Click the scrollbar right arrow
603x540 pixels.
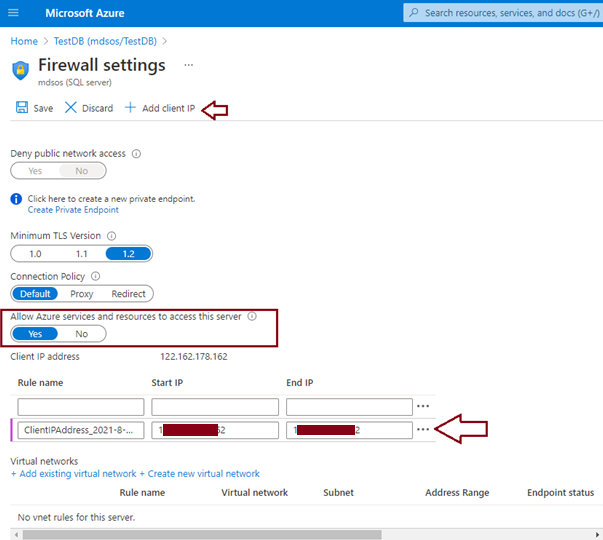click(x=597, y=535)
